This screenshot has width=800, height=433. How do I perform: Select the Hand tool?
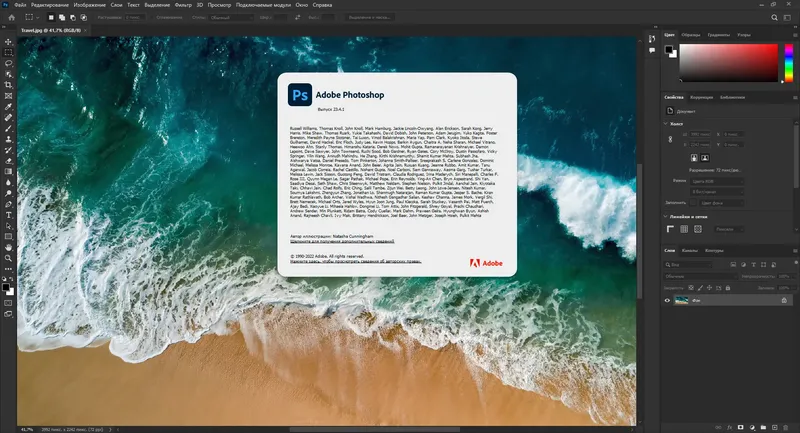pos(8,247)
